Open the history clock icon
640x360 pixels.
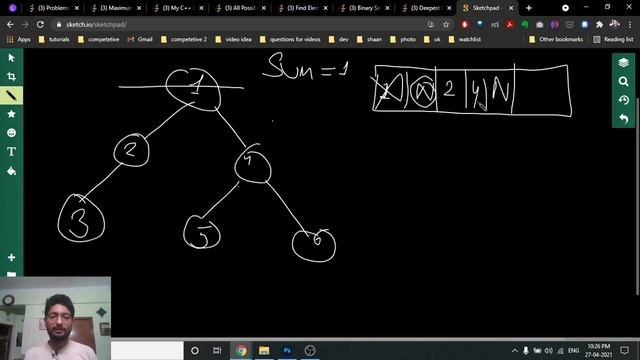tap(623, 100)
